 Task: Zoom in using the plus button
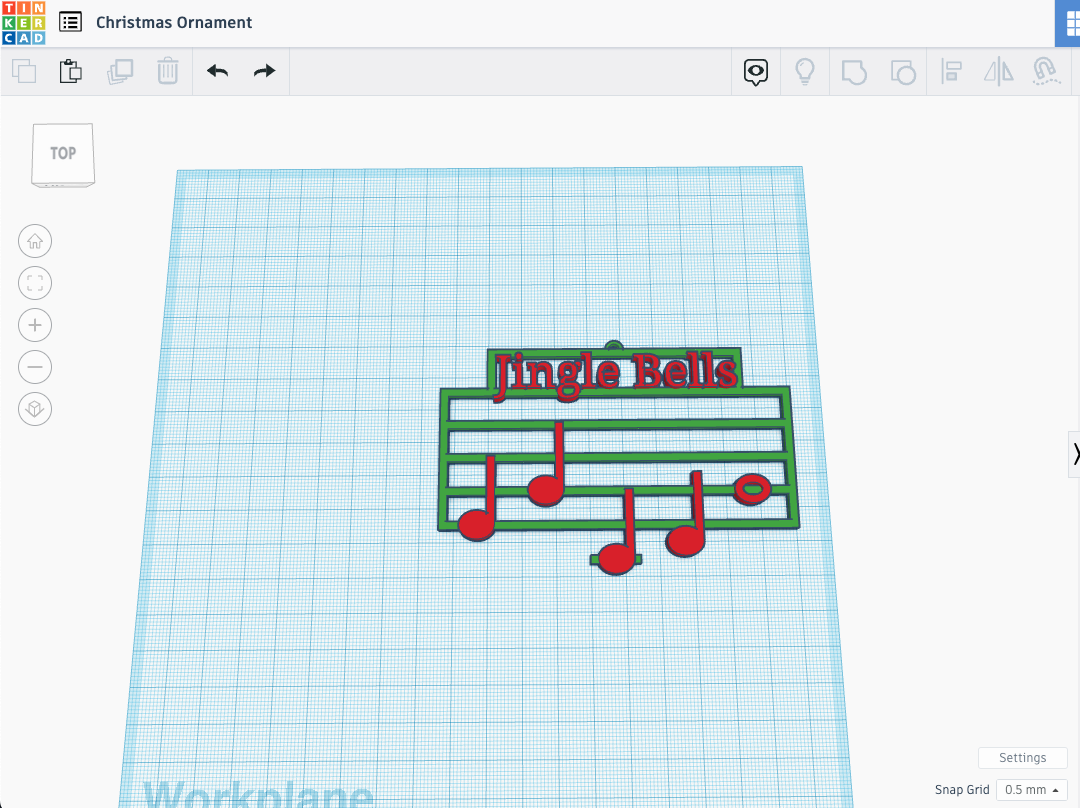(35, 325)
